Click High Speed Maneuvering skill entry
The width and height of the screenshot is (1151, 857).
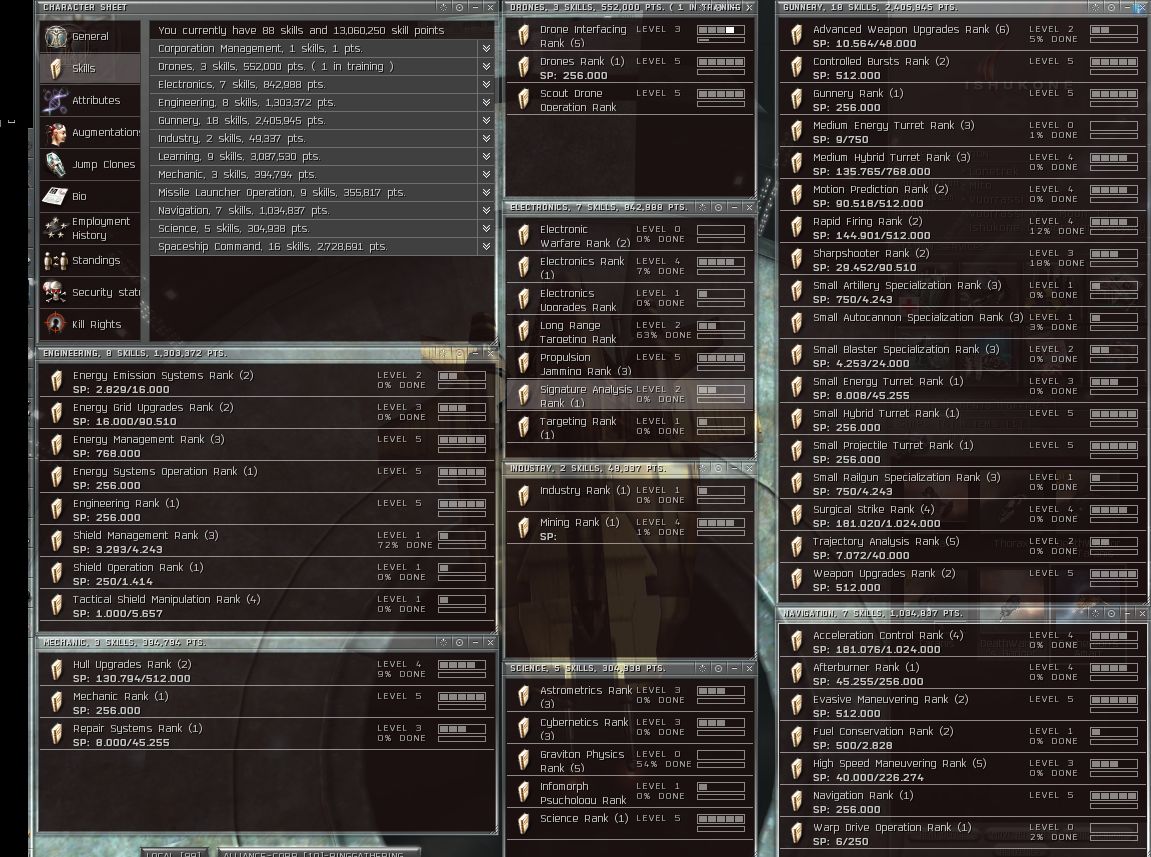click(962, 770)
